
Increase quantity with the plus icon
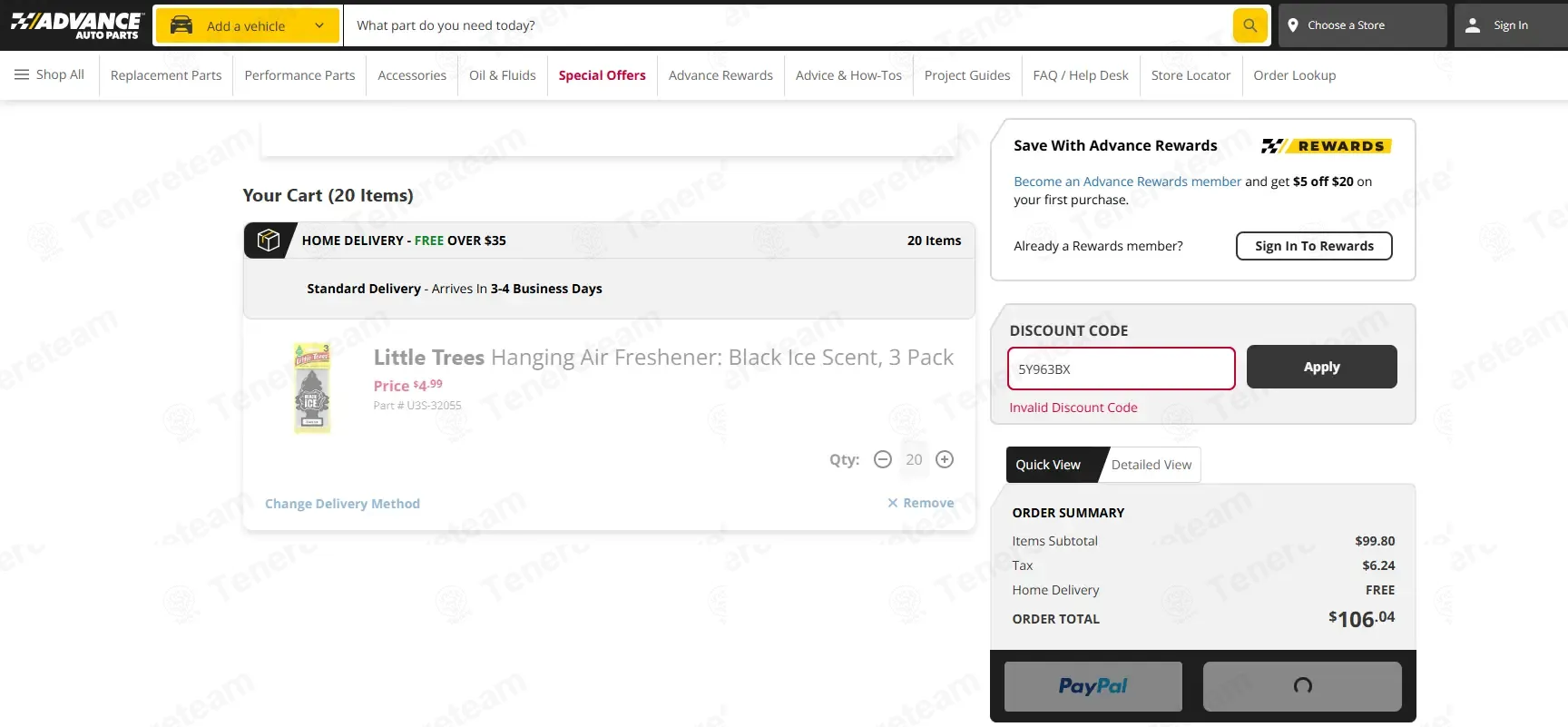[945, 459]
